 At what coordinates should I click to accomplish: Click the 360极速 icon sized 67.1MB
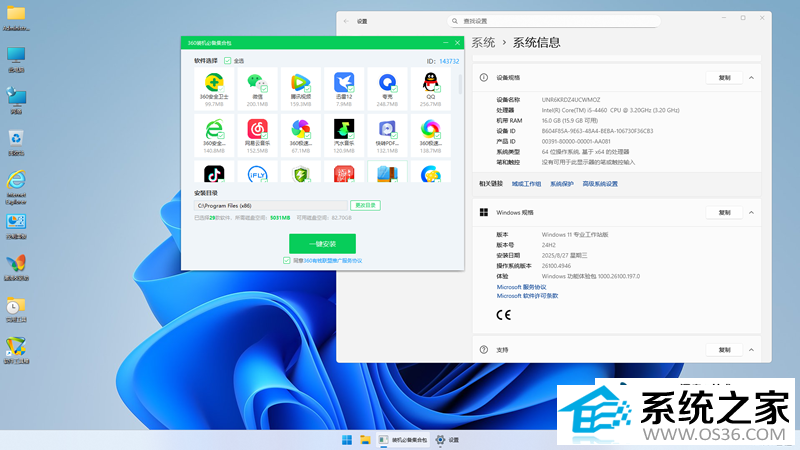tap(301, 129)
